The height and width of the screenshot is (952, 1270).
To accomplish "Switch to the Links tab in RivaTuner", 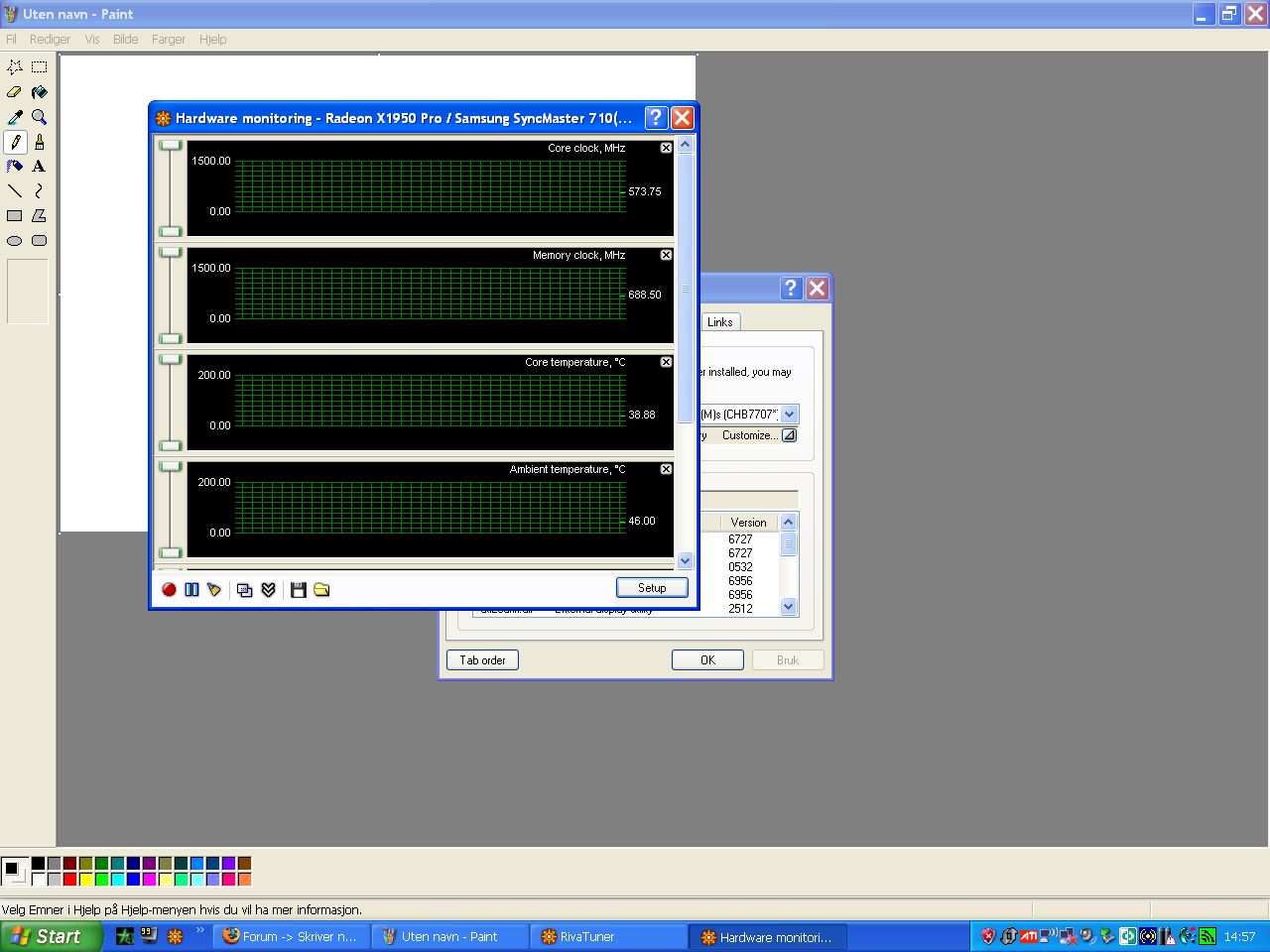I will click(720, 322).
